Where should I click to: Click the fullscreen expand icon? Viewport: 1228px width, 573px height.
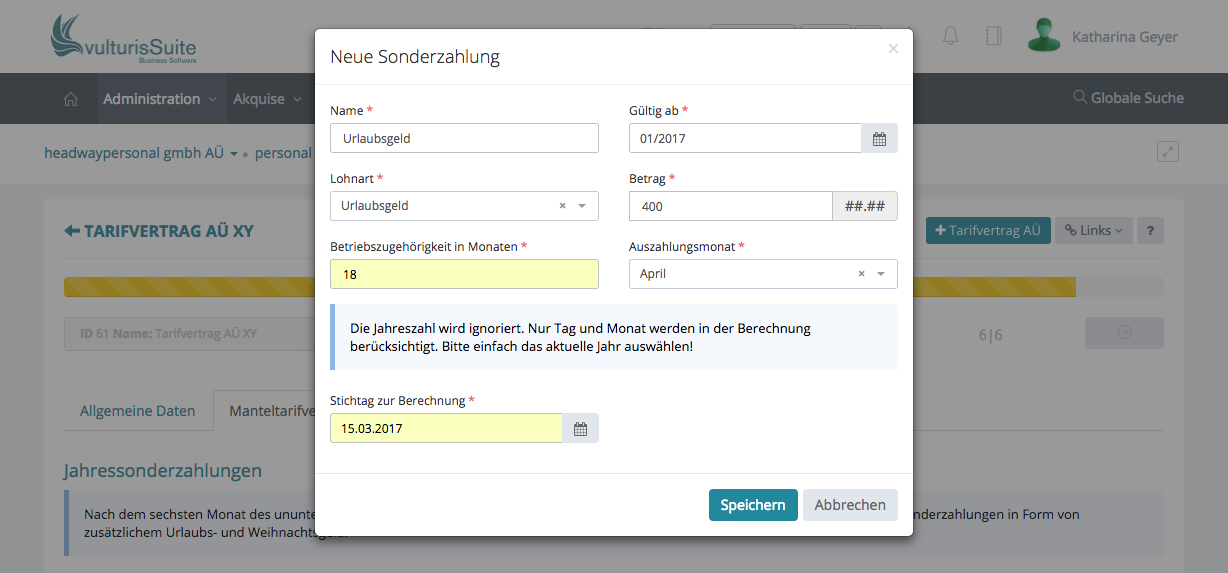[1167, 152]
